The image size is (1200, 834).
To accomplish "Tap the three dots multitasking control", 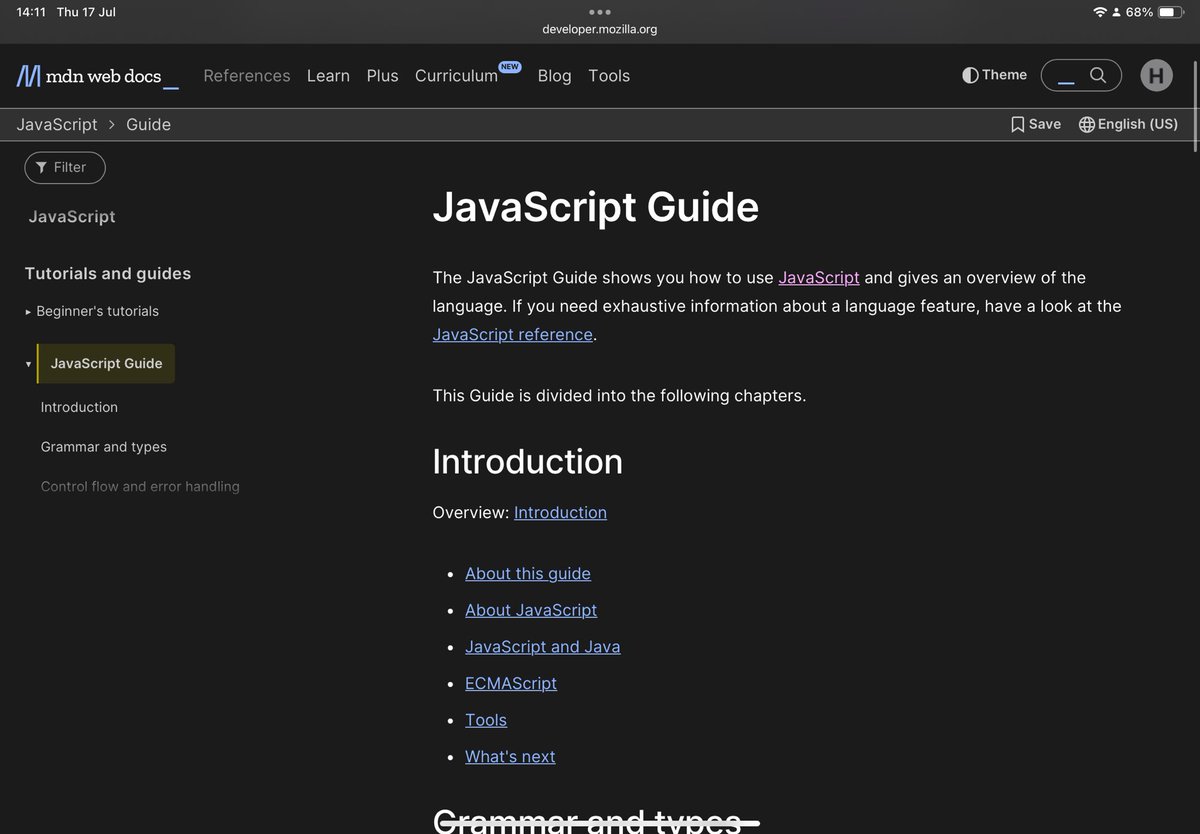I will click(600, 12).
